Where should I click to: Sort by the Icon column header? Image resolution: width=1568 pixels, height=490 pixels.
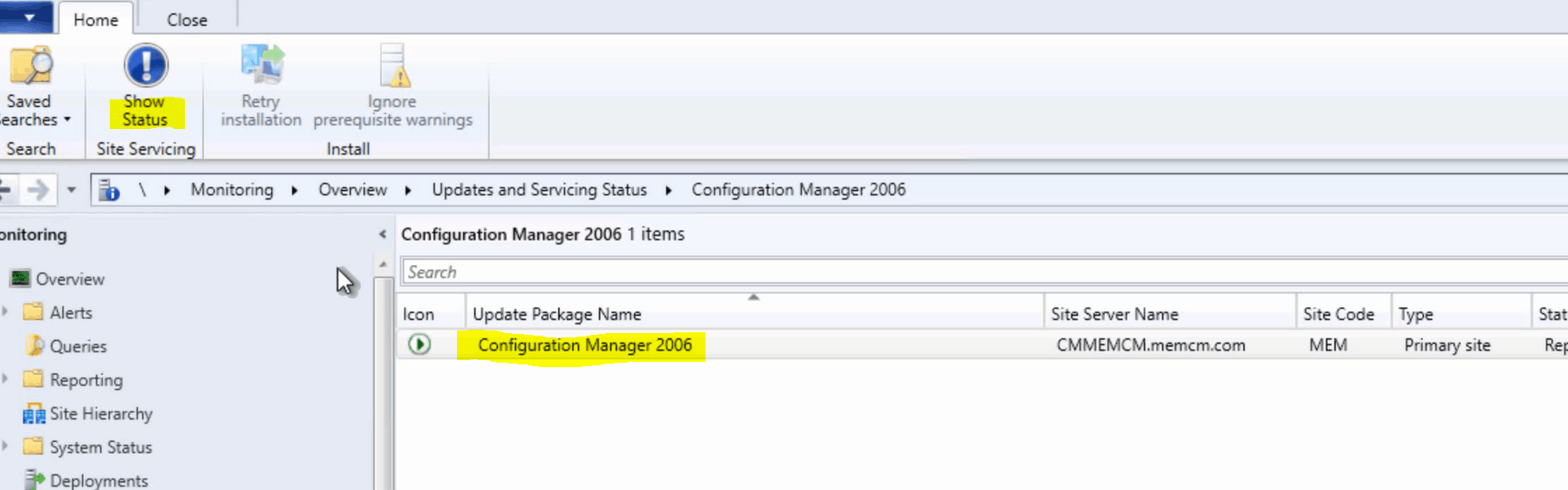click(x=431, y=314)
